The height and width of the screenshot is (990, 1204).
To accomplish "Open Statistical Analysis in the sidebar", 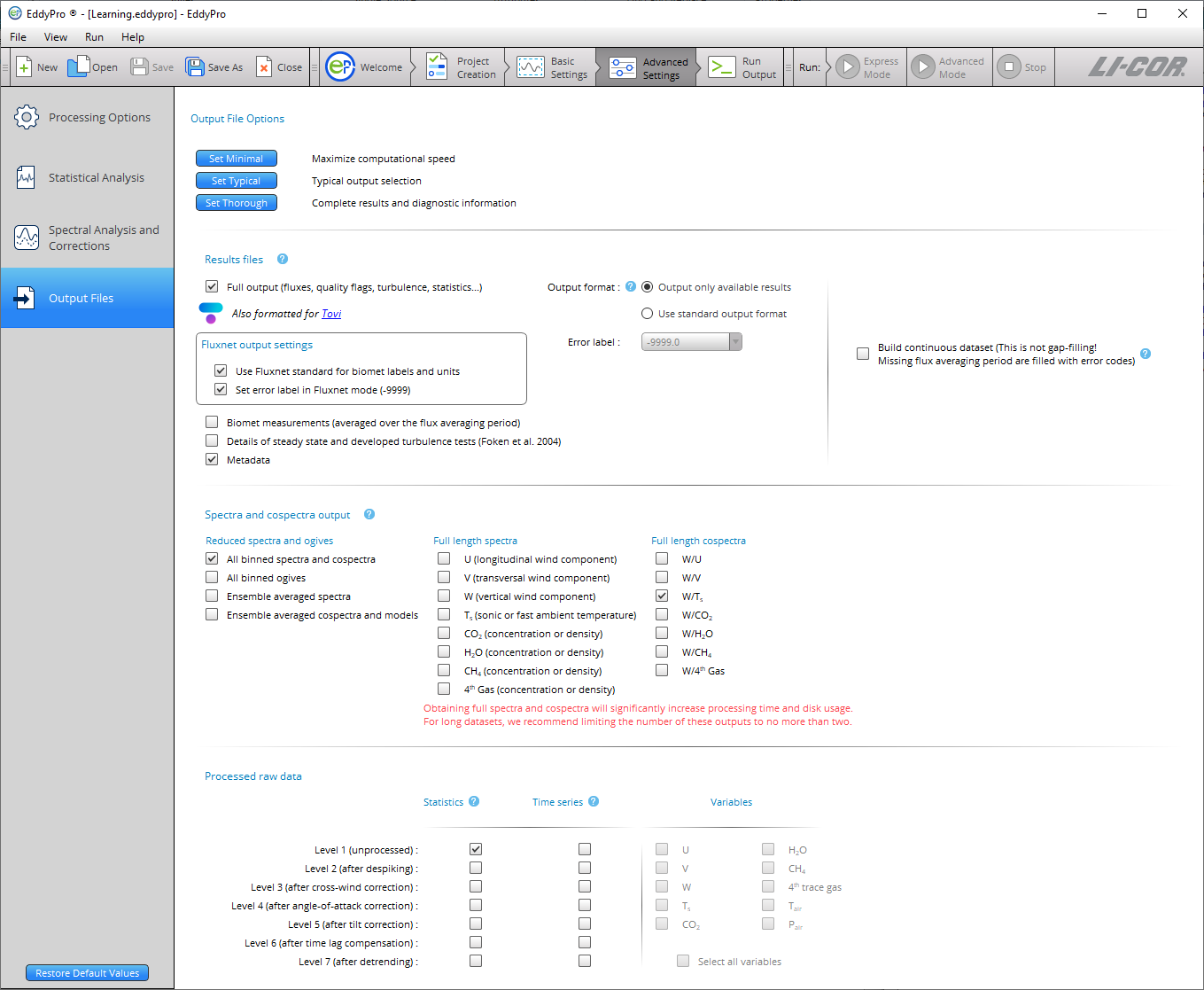I will click(87, 177).
